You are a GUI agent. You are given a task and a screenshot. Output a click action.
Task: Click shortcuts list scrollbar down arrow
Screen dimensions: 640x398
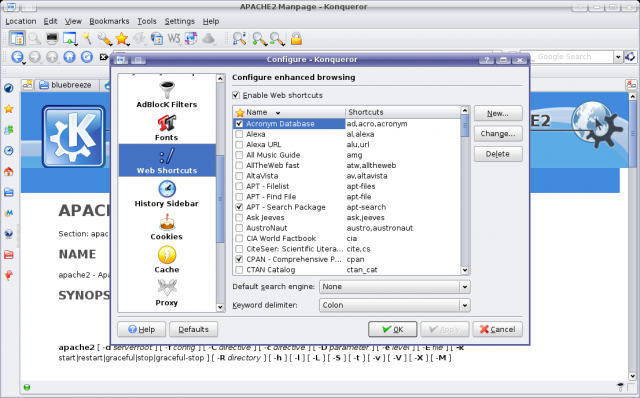464,270
